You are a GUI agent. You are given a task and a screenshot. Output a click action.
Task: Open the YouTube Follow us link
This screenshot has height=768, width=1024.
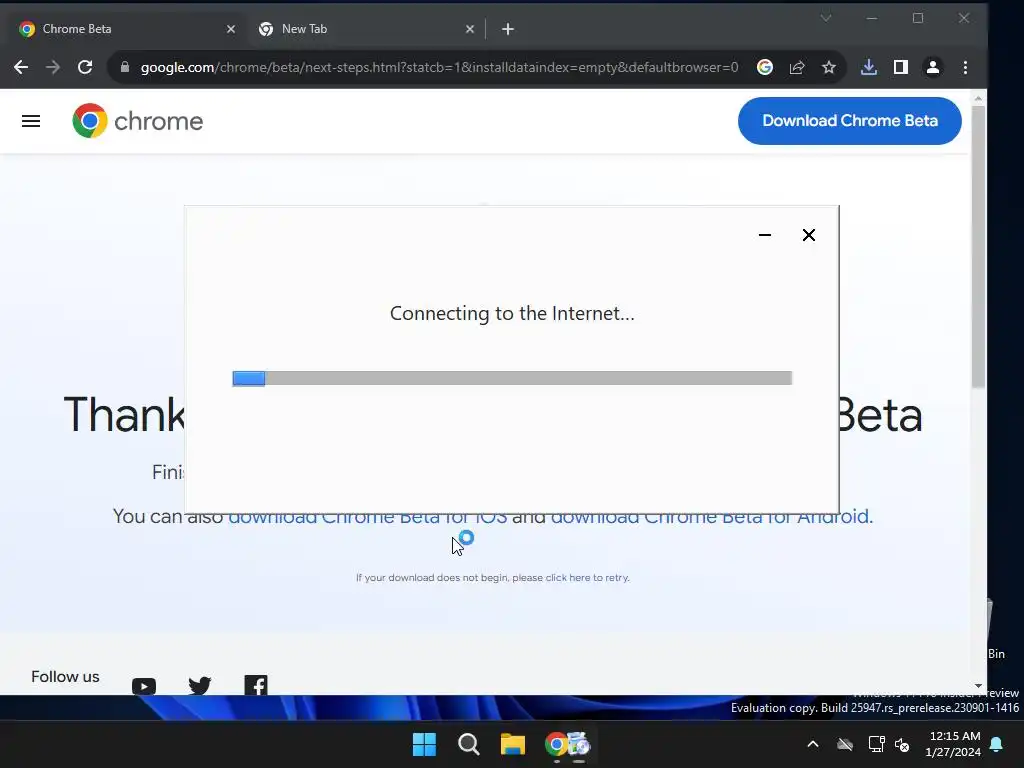tap(144, 686)
